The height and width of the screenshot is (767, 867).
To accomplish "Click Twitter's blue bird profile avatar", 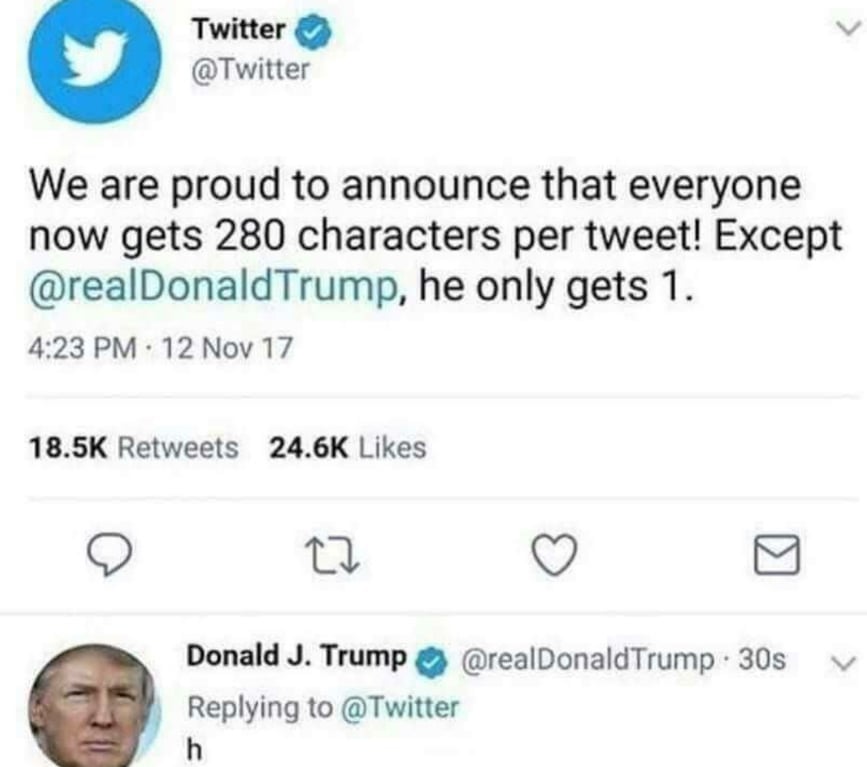I will click(x=94, y=61).
